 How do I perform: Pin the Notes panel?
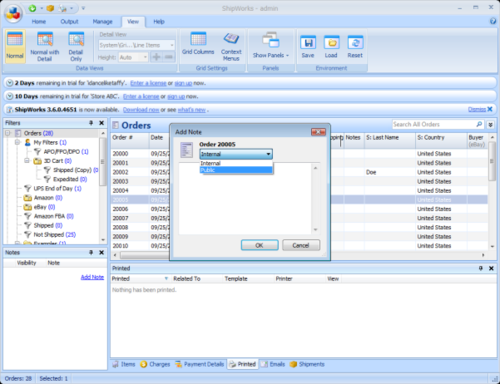pos(91,253)
